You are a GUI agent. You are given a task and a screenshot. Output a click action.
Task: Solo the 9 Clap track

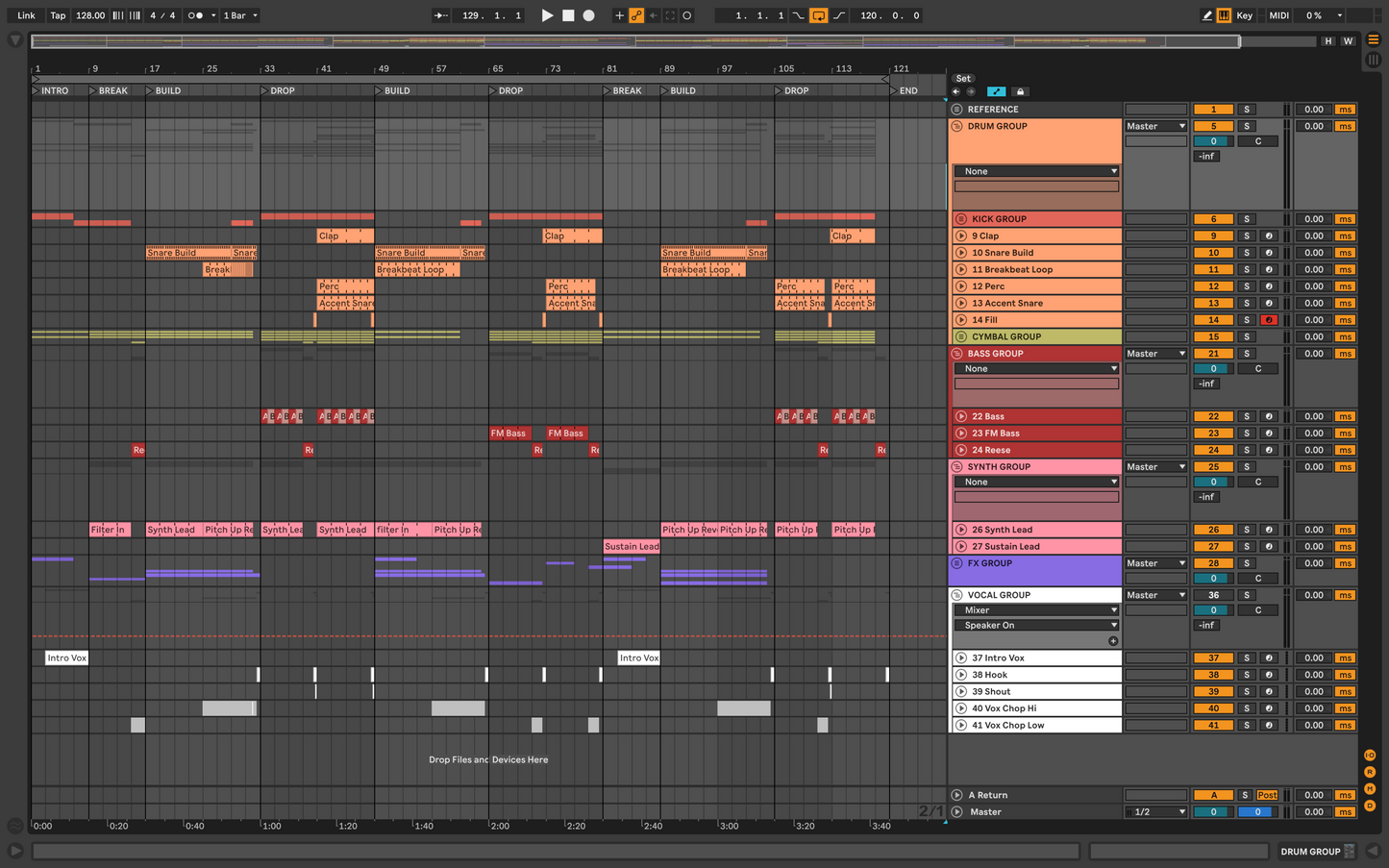click(x=1246, y=236)
